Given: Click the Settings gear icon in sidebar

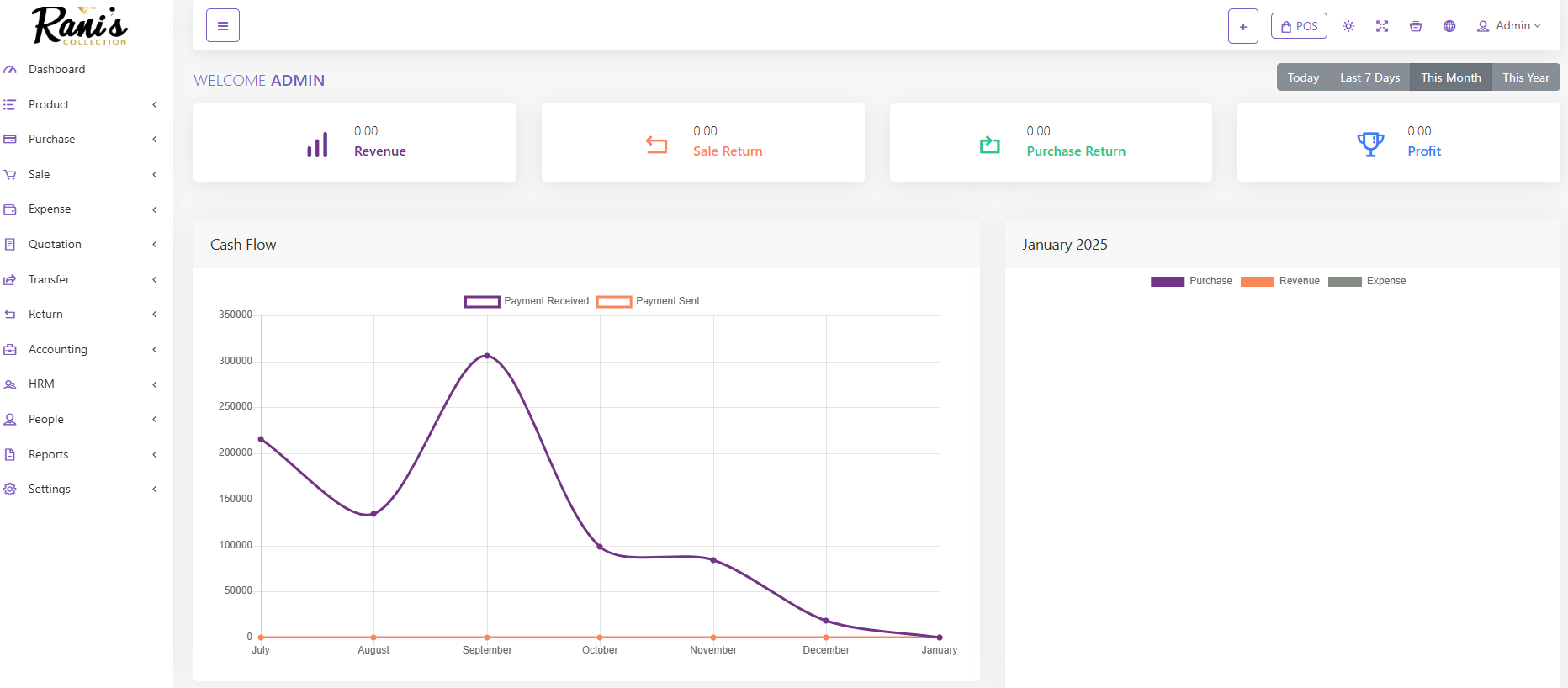Looking at the screenshot, I should coord(10,490).
